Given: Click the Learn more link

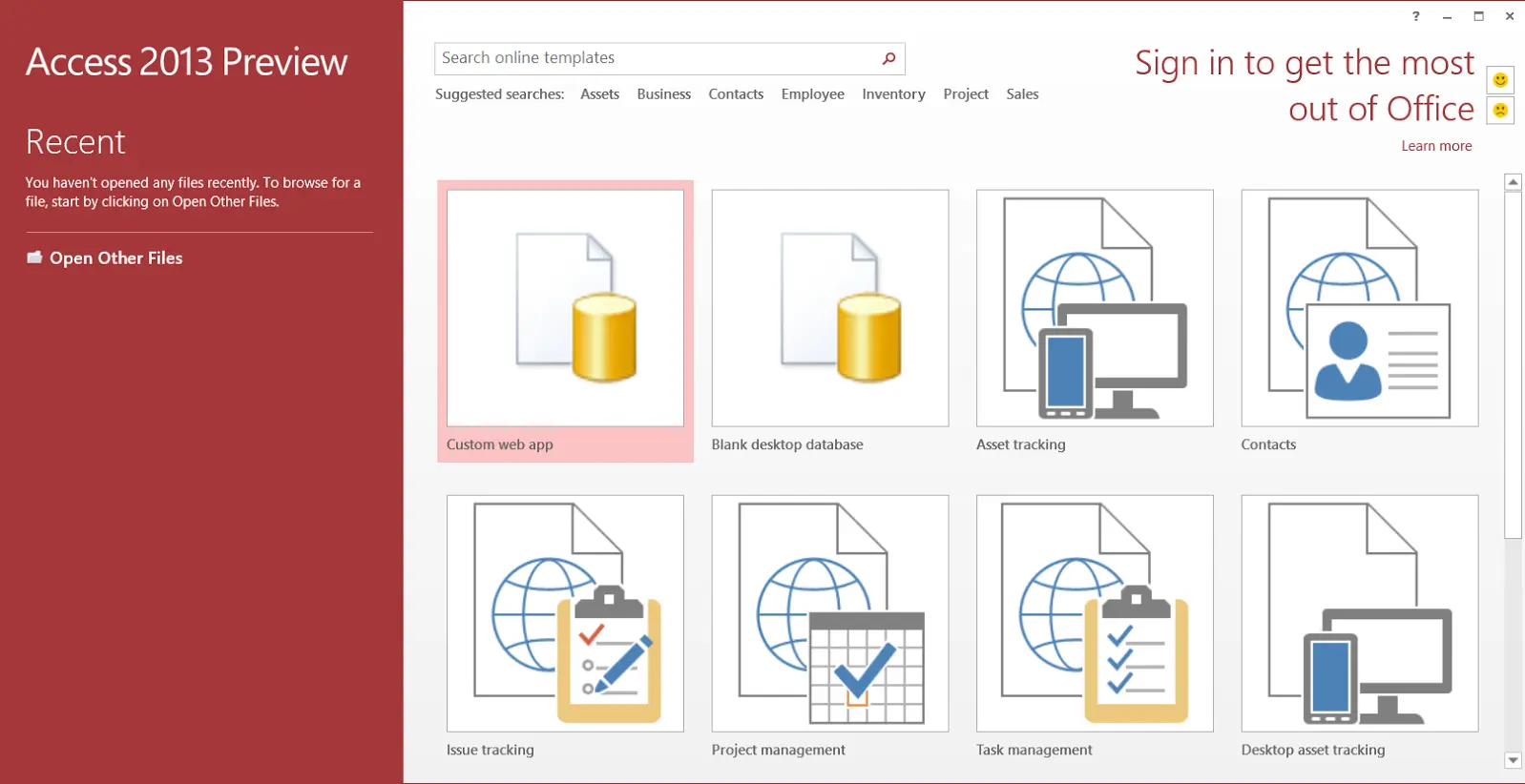Looking at the screenshot, I should [1435, 146].
